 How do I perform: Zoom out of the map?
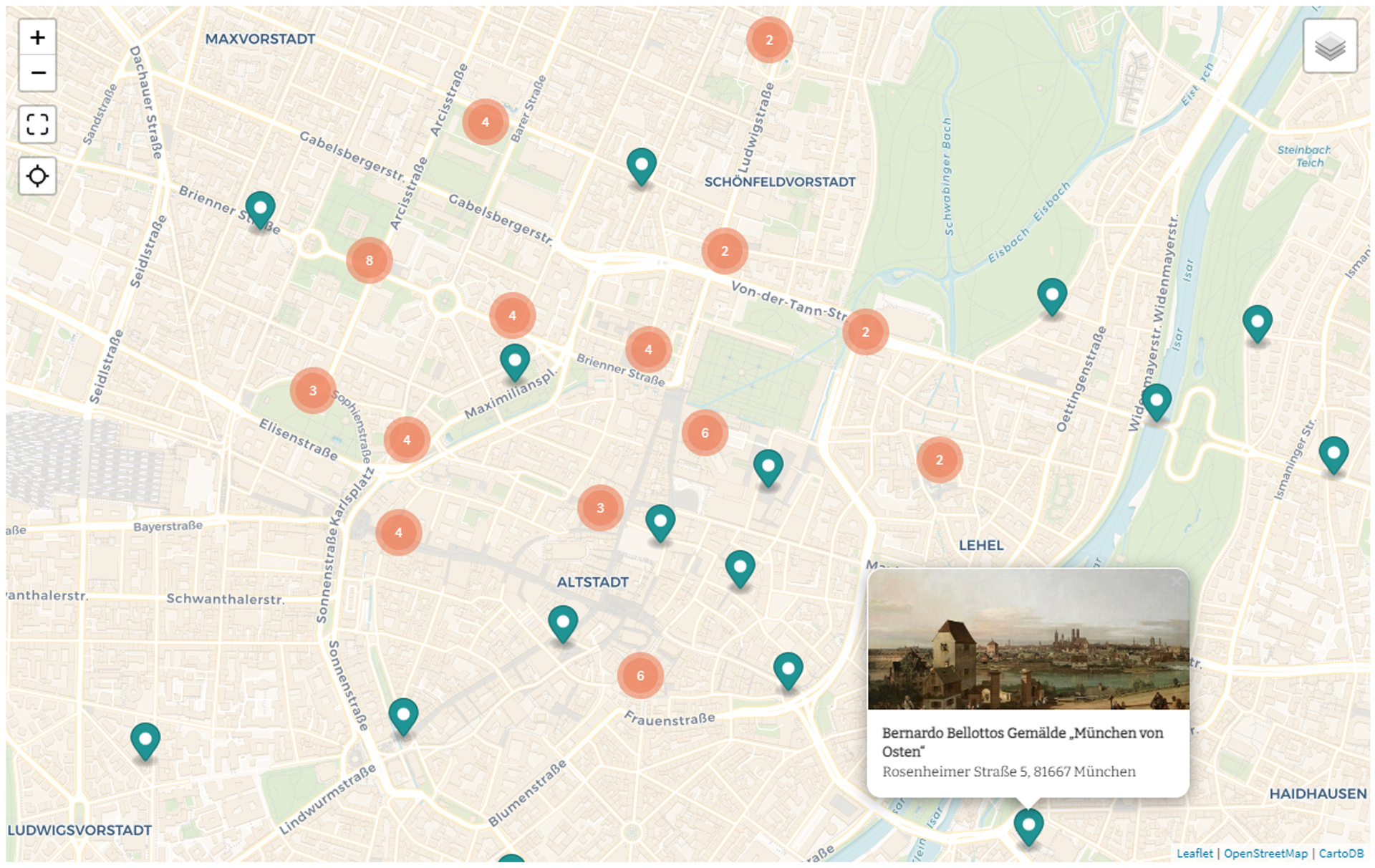[37, 73]
